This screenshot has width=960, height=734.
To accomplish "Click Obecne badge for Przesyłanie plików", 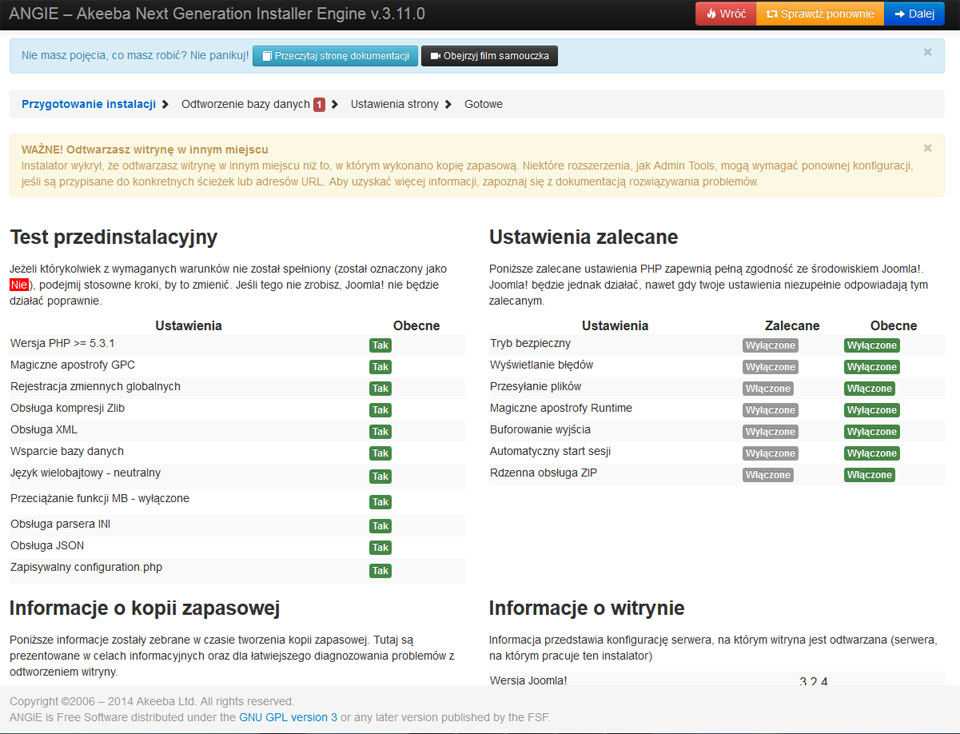I will (x=869, y=388).
